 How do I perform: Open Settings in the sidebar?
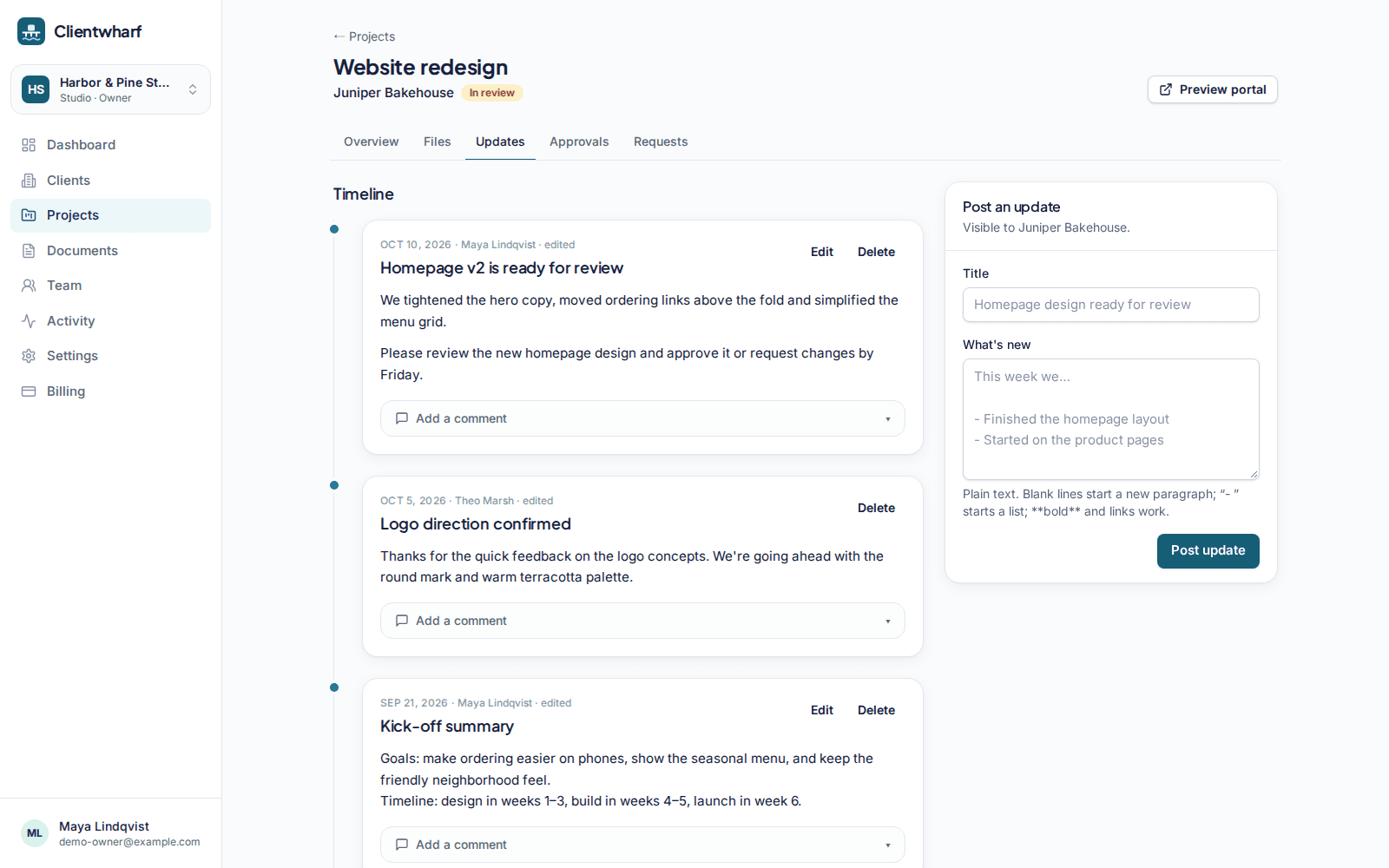[x=110, y=356]
